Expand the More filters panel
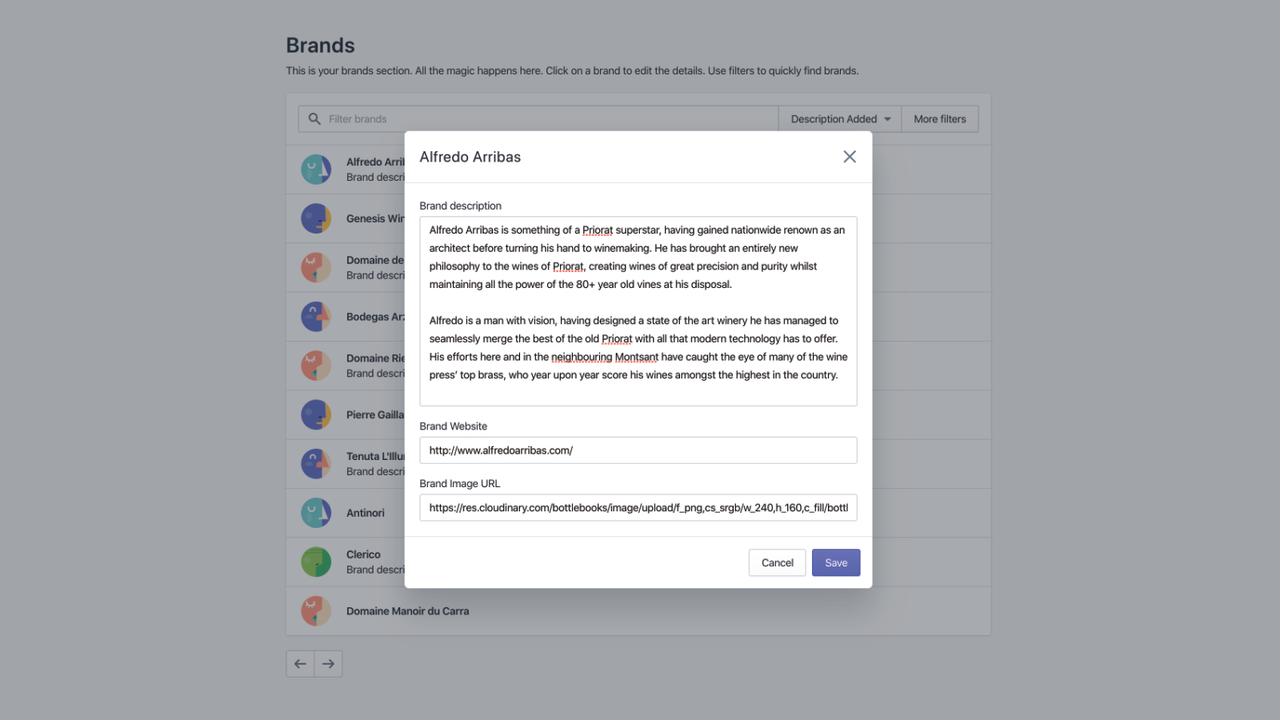Image resolution: width=1280 pixels, height=720 pixels. 939,118
